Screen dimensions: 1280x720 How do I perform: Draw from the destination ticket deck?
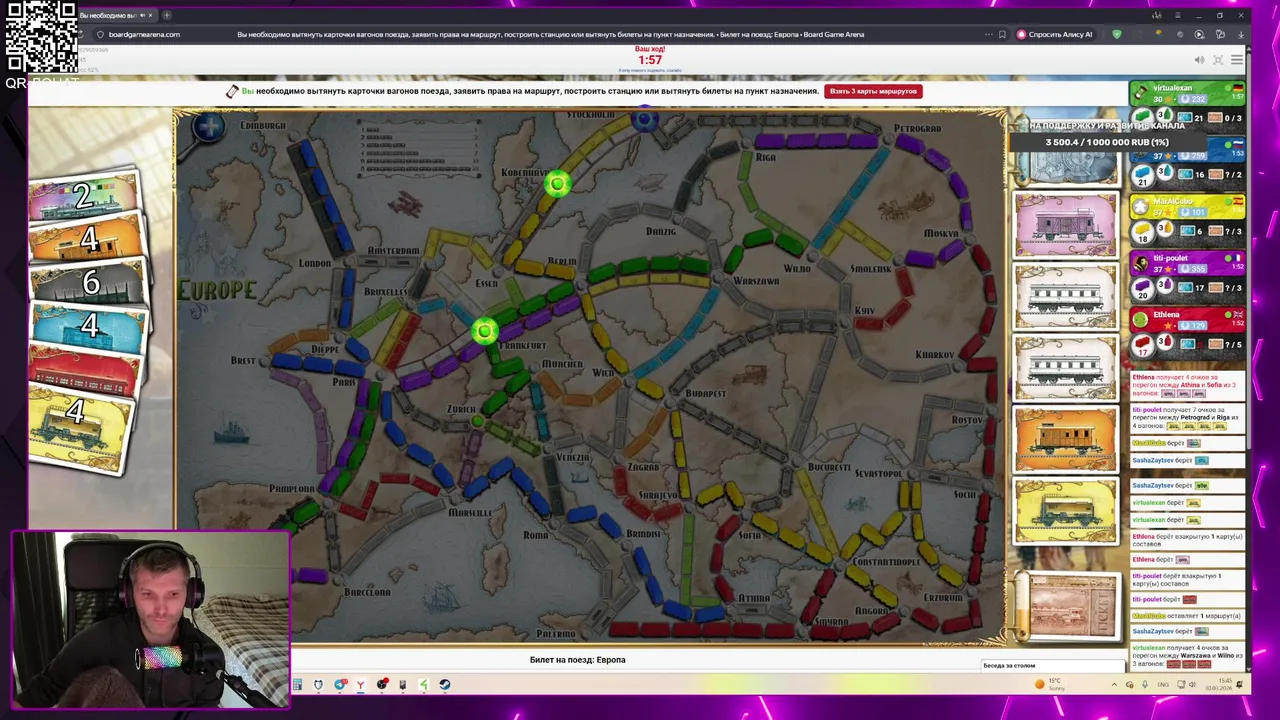pyautogui.click(x=1070, y=606)
